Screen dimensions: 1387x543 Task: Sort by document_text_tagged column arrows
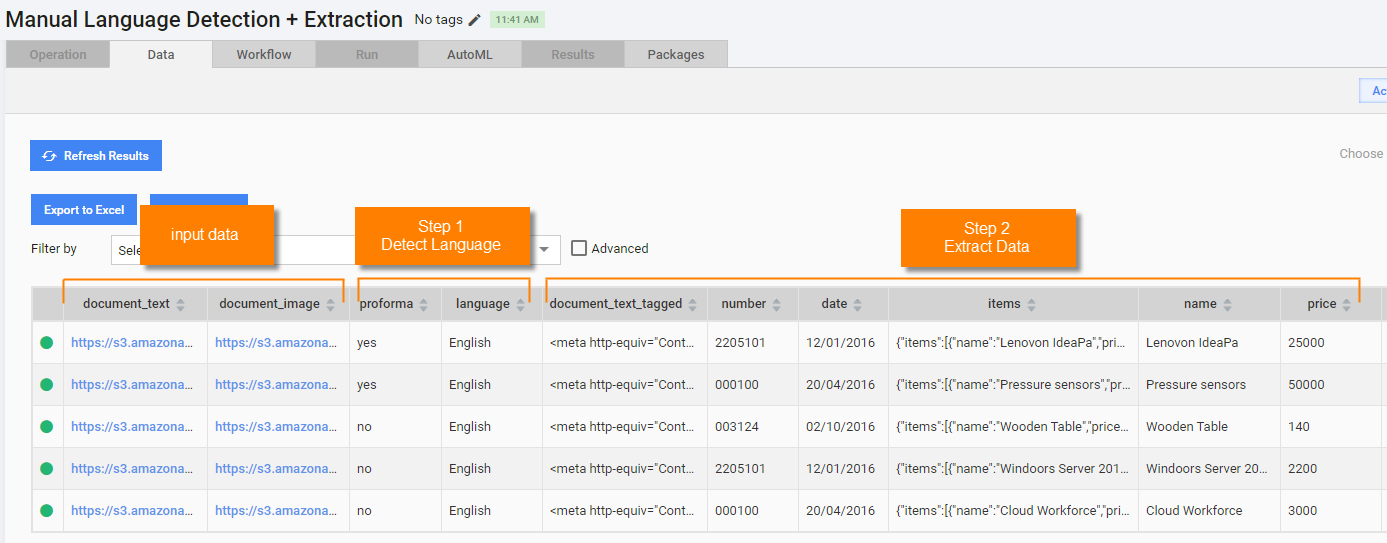click(692, 304)
